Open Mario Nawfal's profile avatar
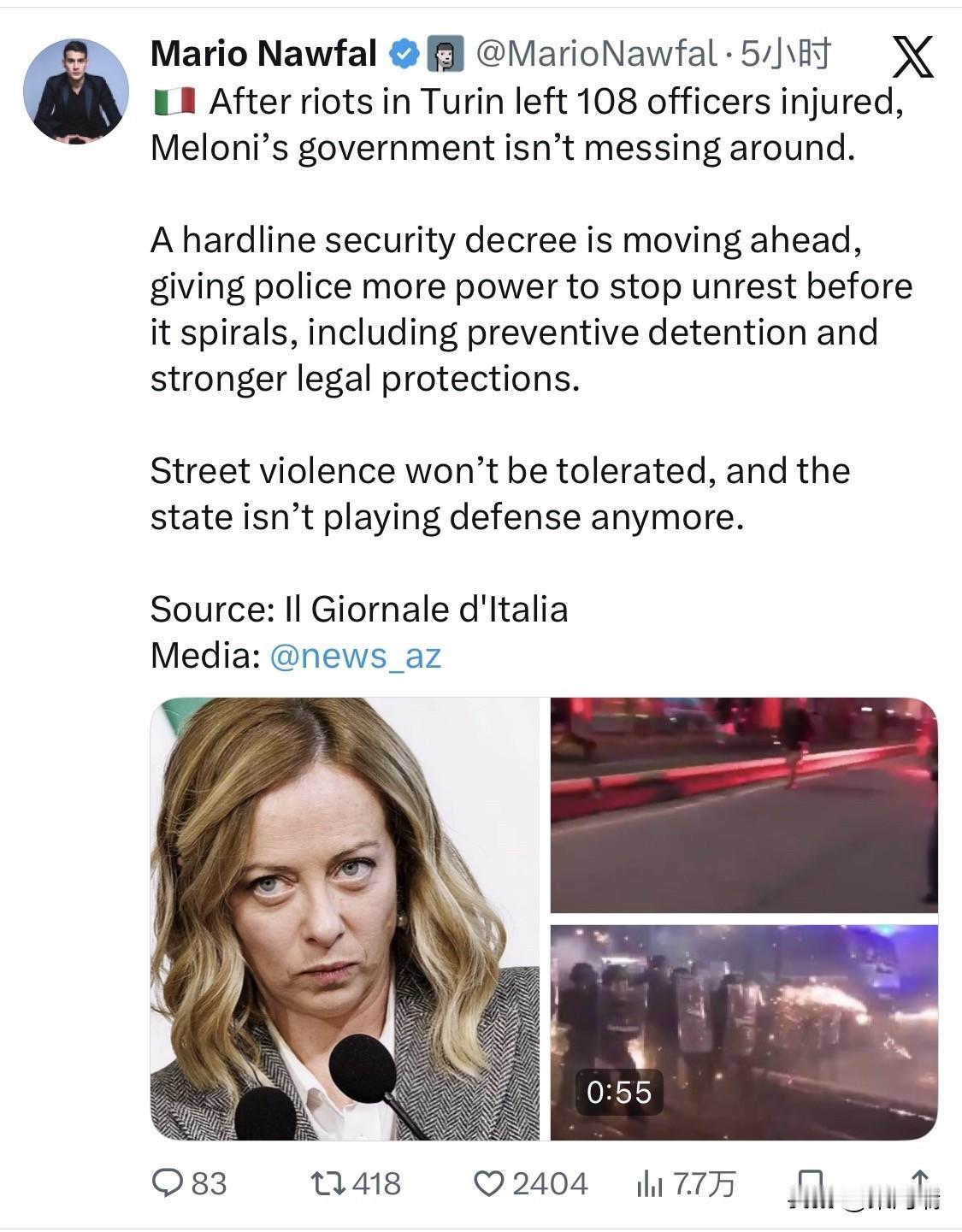Viewport: 962px width, 1232px height. click(76, 91)
